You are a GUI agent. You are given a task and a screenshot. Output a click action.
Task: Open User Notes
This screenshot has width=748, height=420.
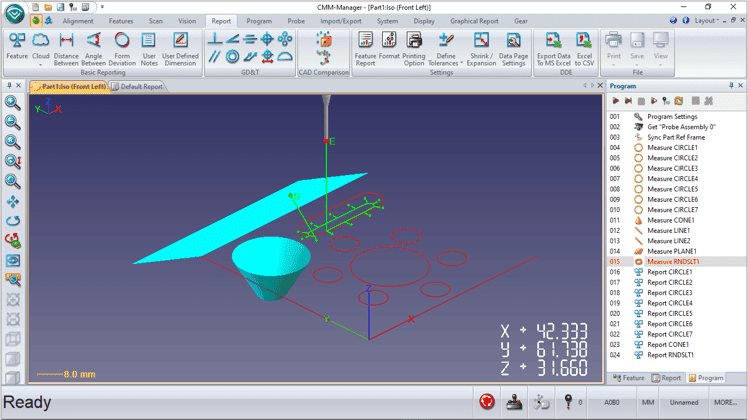point(149,49)
